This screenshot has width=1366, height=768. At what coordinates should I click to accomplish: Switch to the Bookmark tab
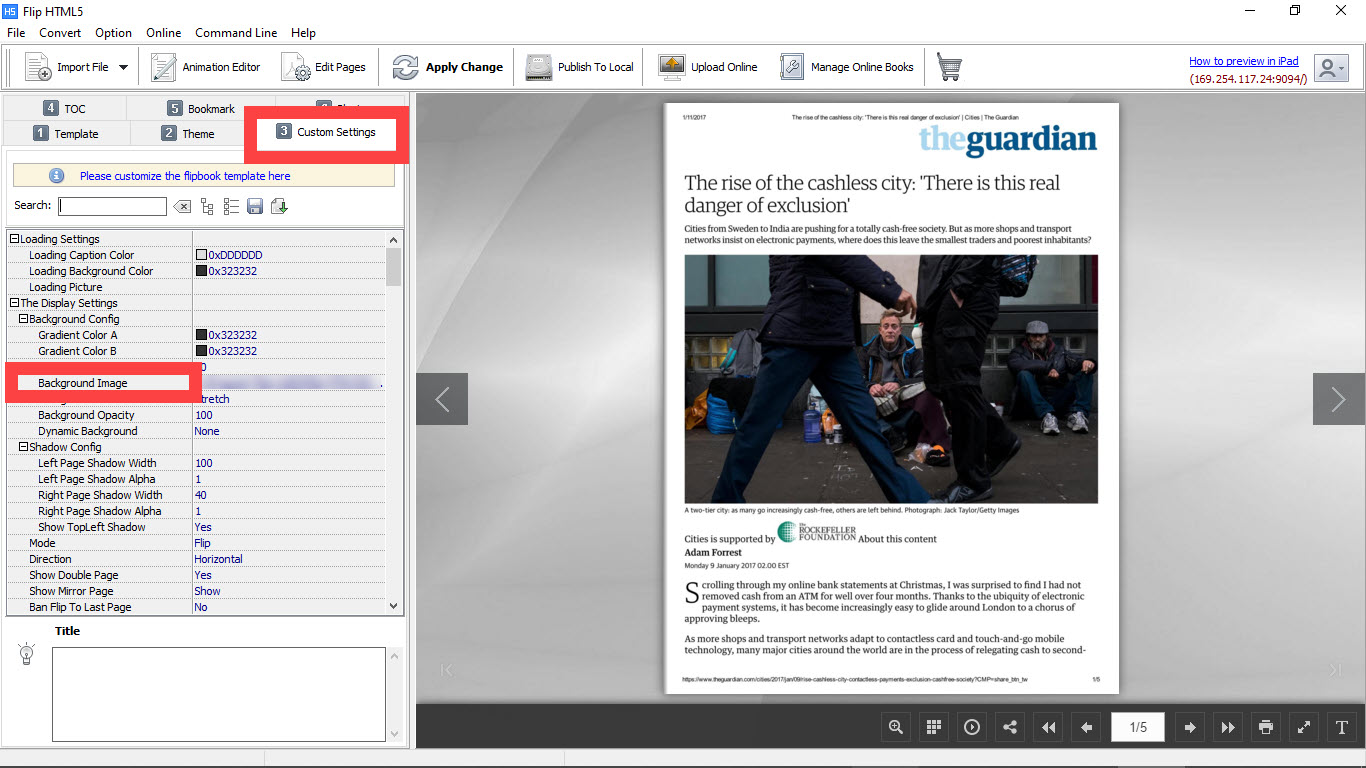[201, 108]
